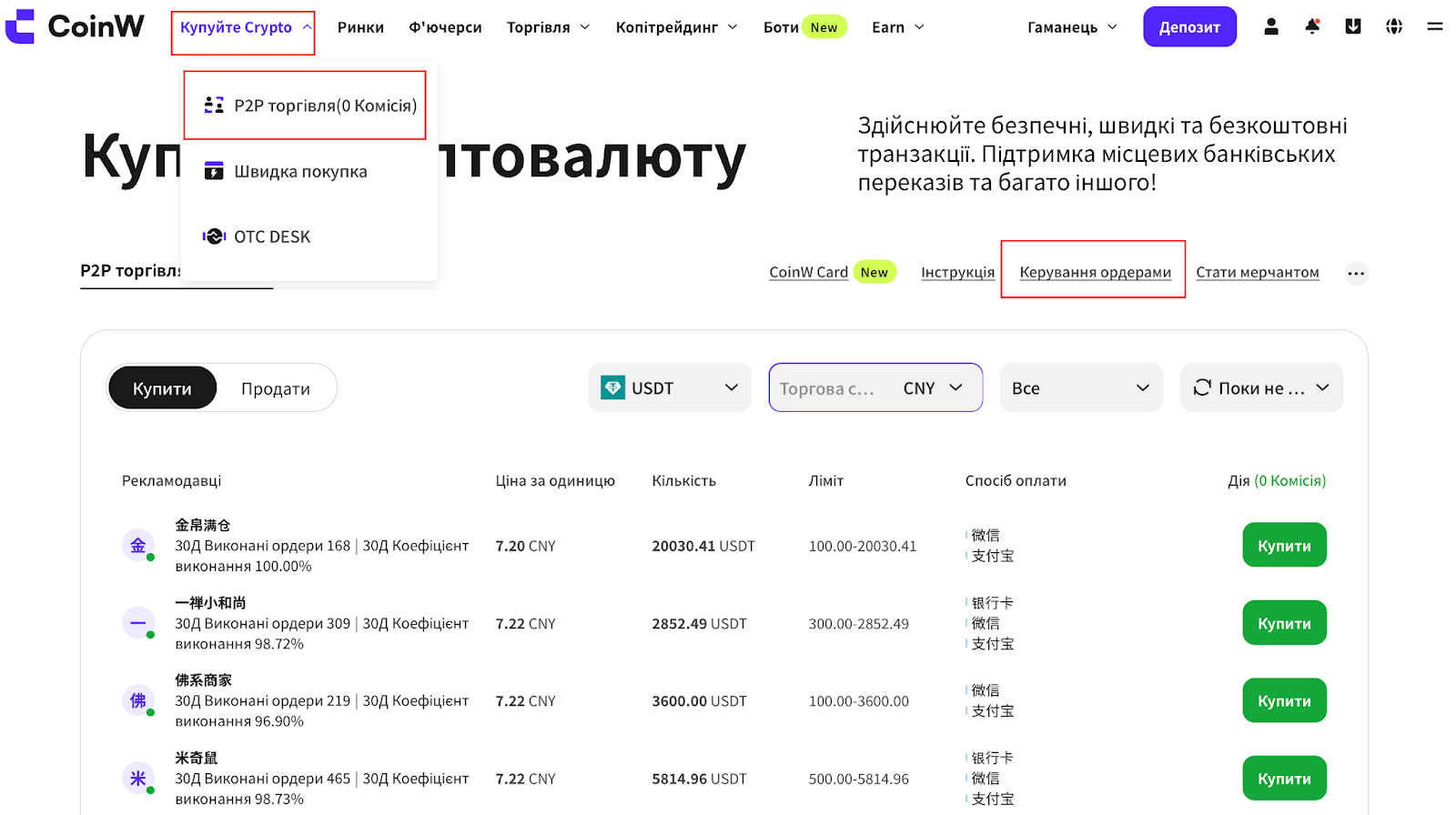Open the Керування ордерами link
Image resolution: width=1456 pixels, height=815 pixels.
tap(1095, 272)
